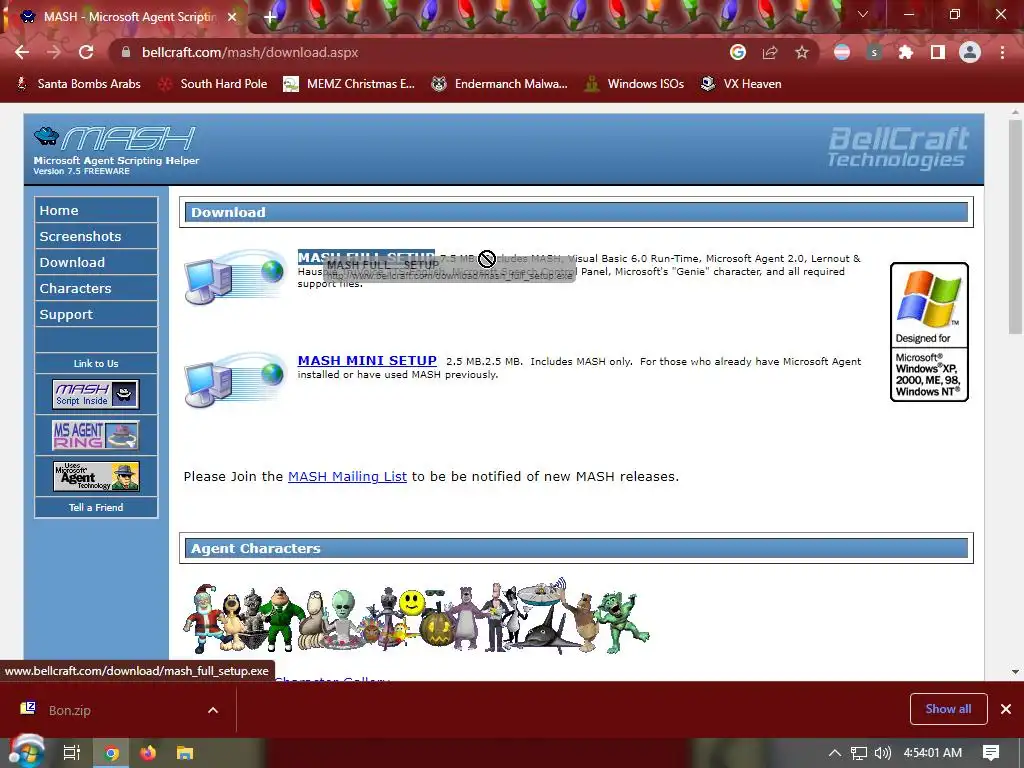
Task: Expand the Bon.zip download options chevron
Action: [x=213, y=710]
